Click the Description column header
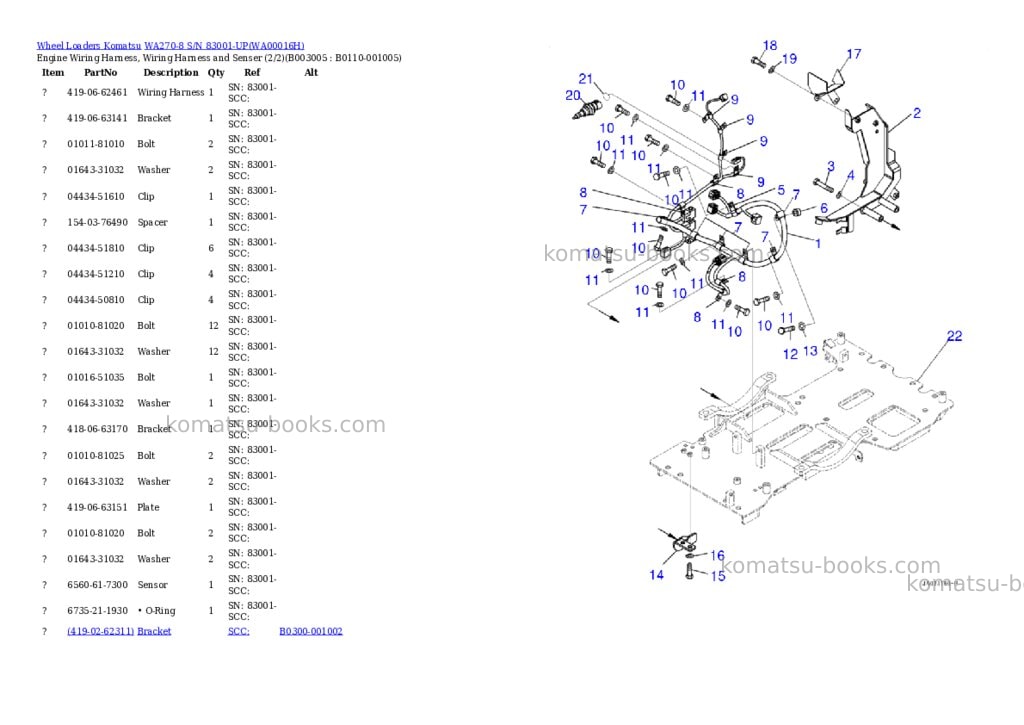This screenshot has height=725, width=1024. tap(171, 72)
